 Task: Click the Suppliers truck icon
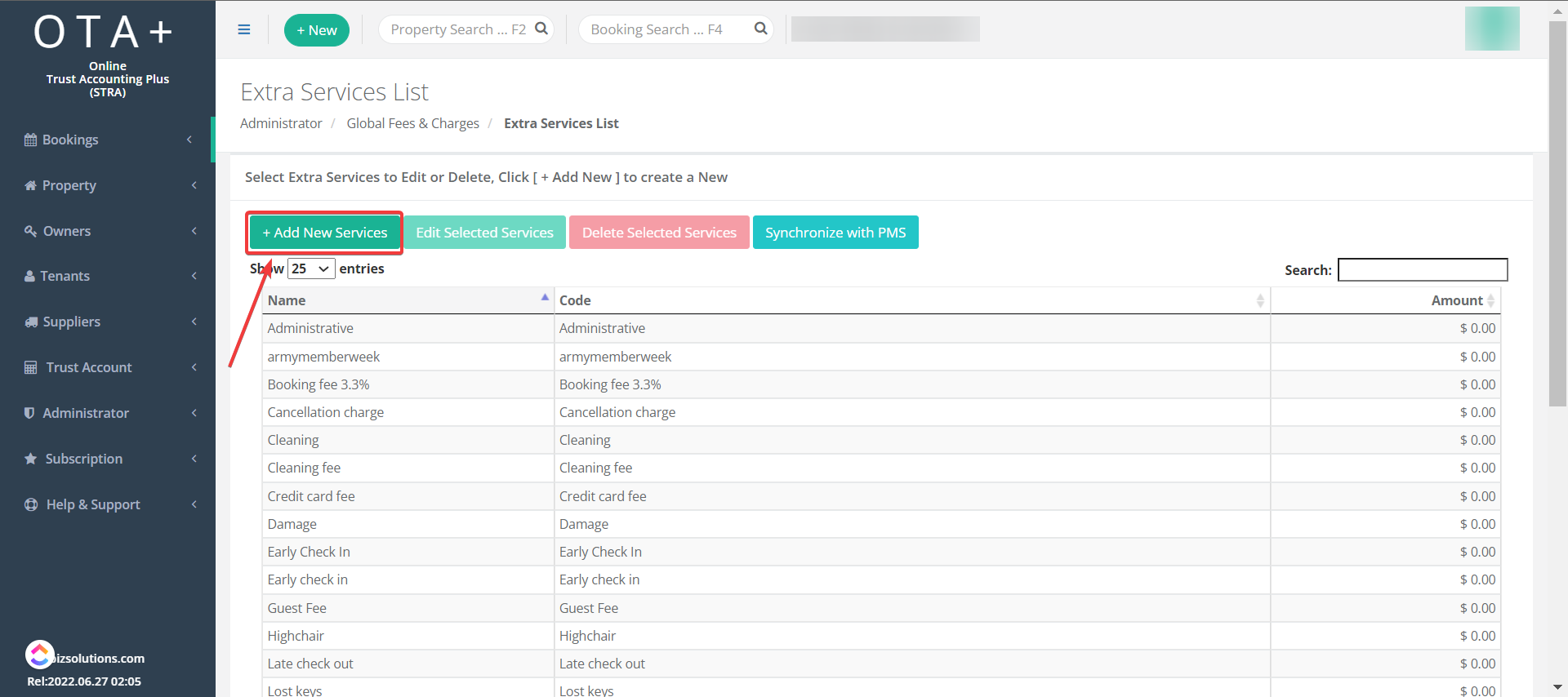(x=31, y=322)
